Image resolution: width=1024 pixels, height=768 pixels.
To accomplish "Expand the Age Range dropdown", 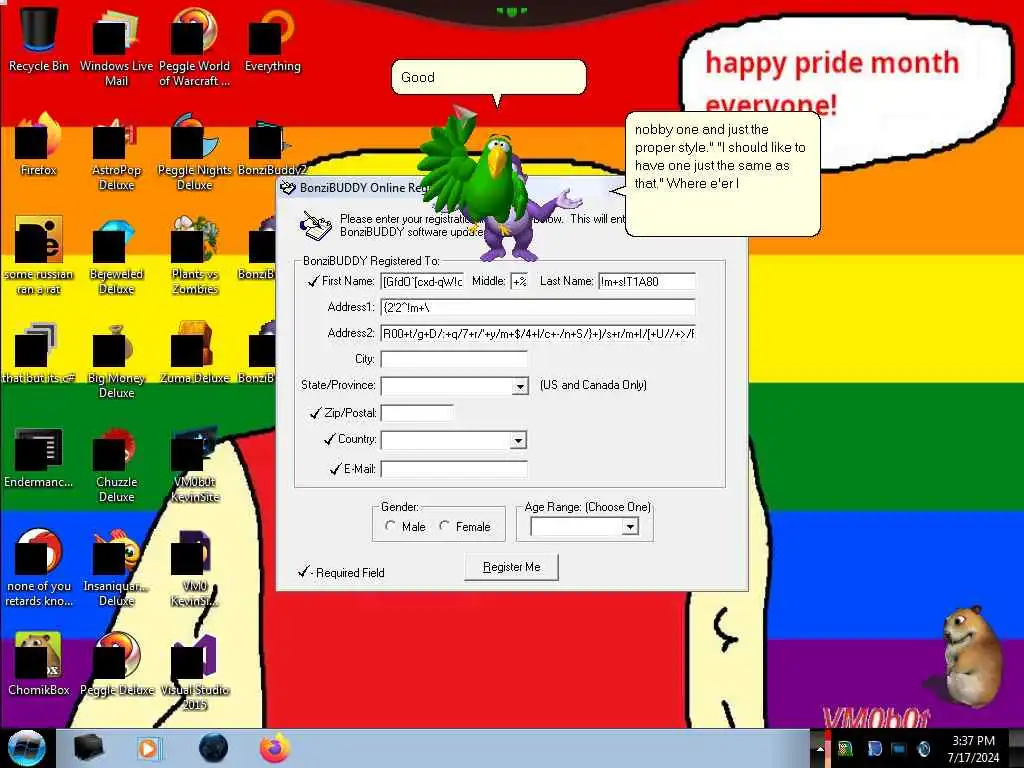I will coord(630,526).
